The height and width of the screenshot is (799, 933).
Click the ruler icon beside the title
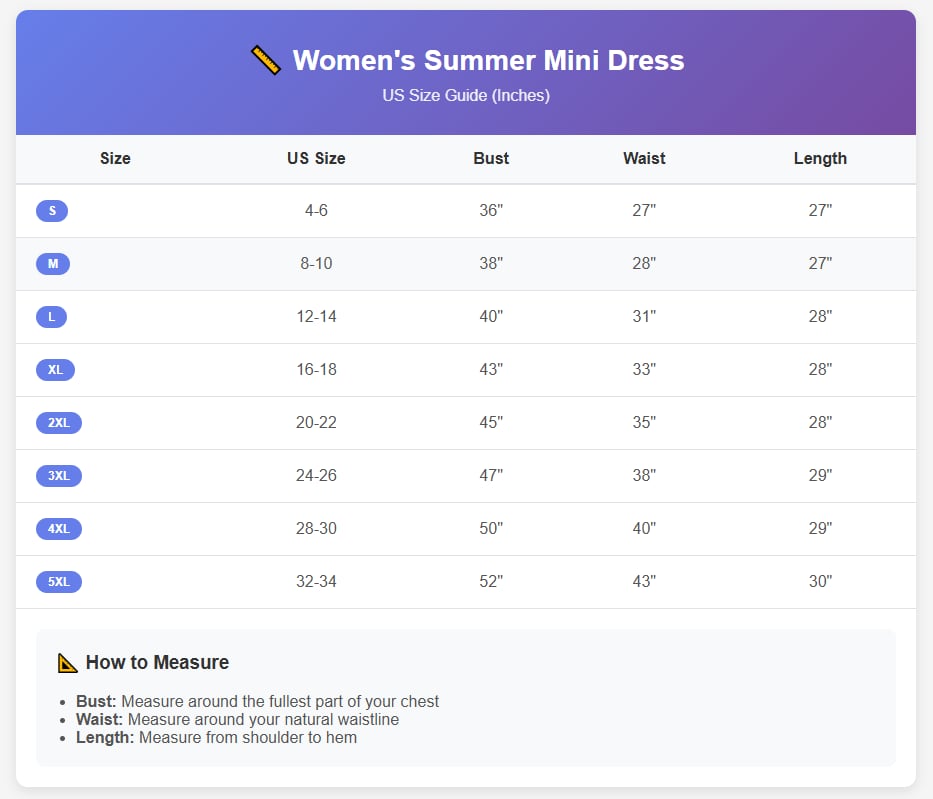[x=265, y=60]
